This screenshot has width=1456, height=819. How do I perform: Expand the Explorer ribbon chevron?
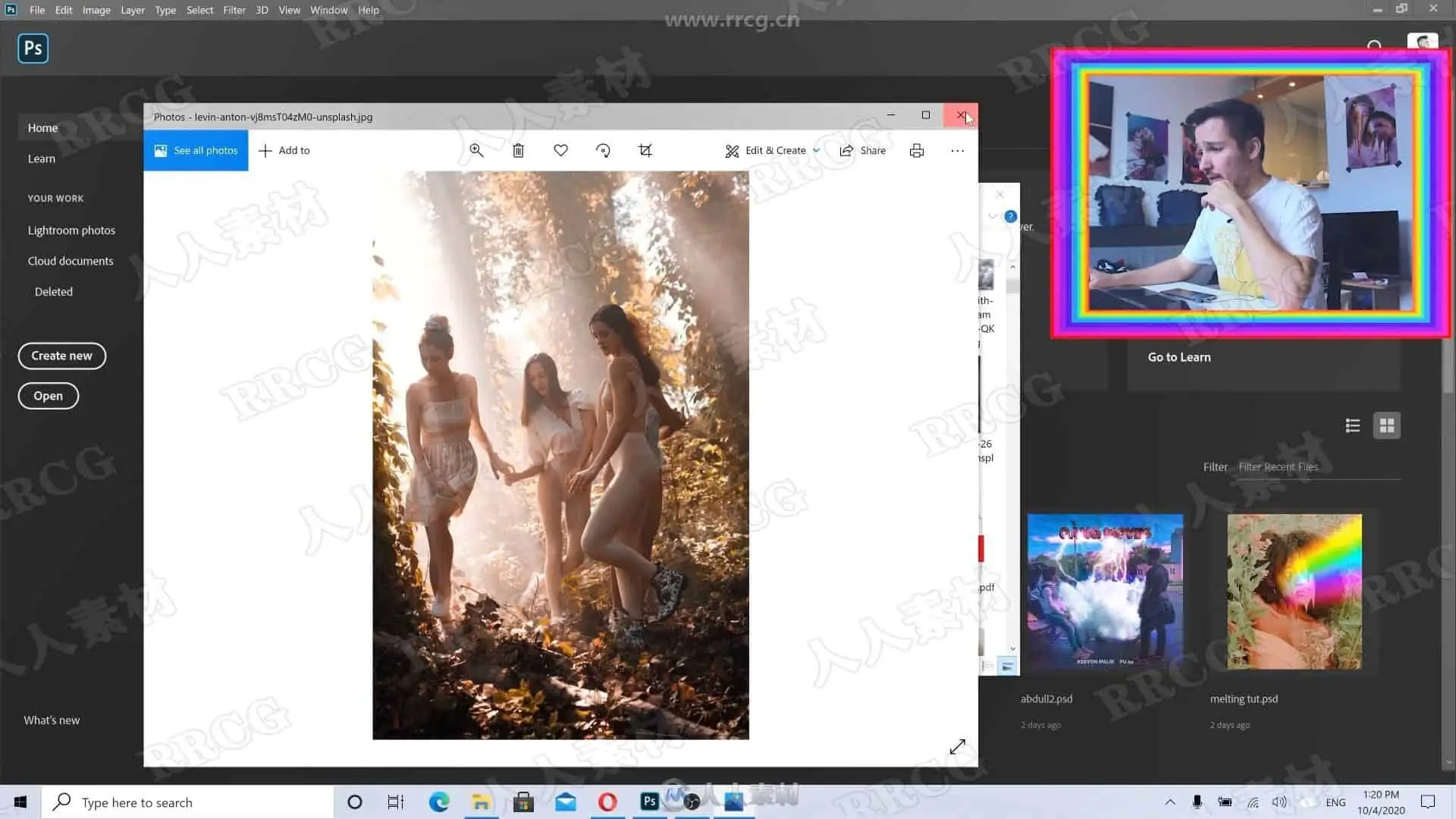point(993,216)
